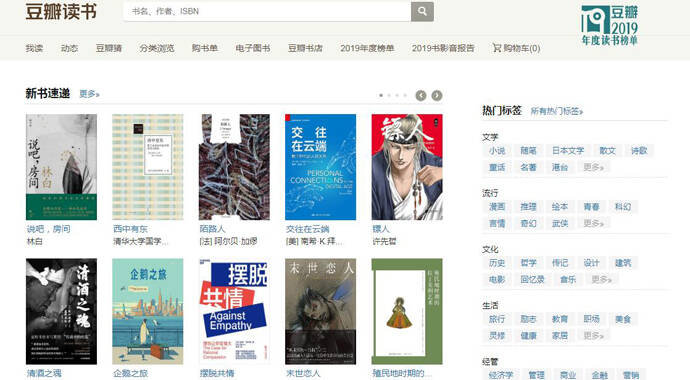The height and width of the screenshot is (380, 690).
Task: Select the 旅行 tag
Action: tap(497, 319)
